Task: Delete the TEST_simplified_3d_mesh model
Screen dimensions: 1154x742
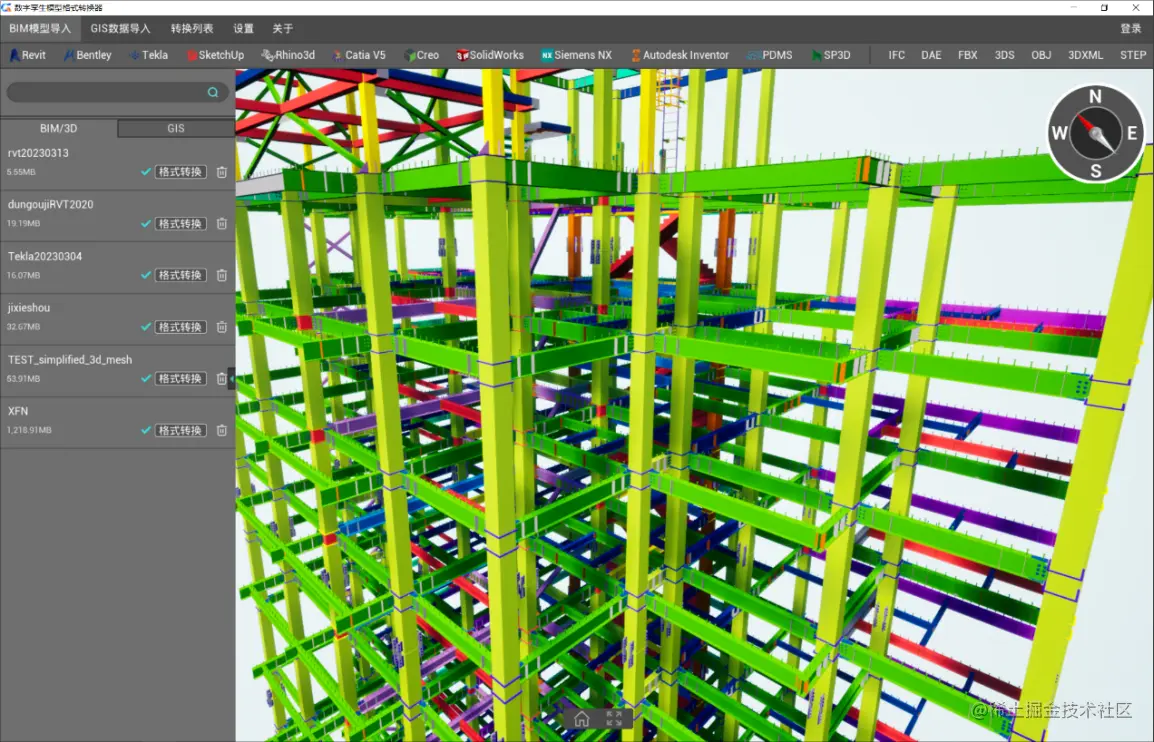Action: (x=222, y=378)
